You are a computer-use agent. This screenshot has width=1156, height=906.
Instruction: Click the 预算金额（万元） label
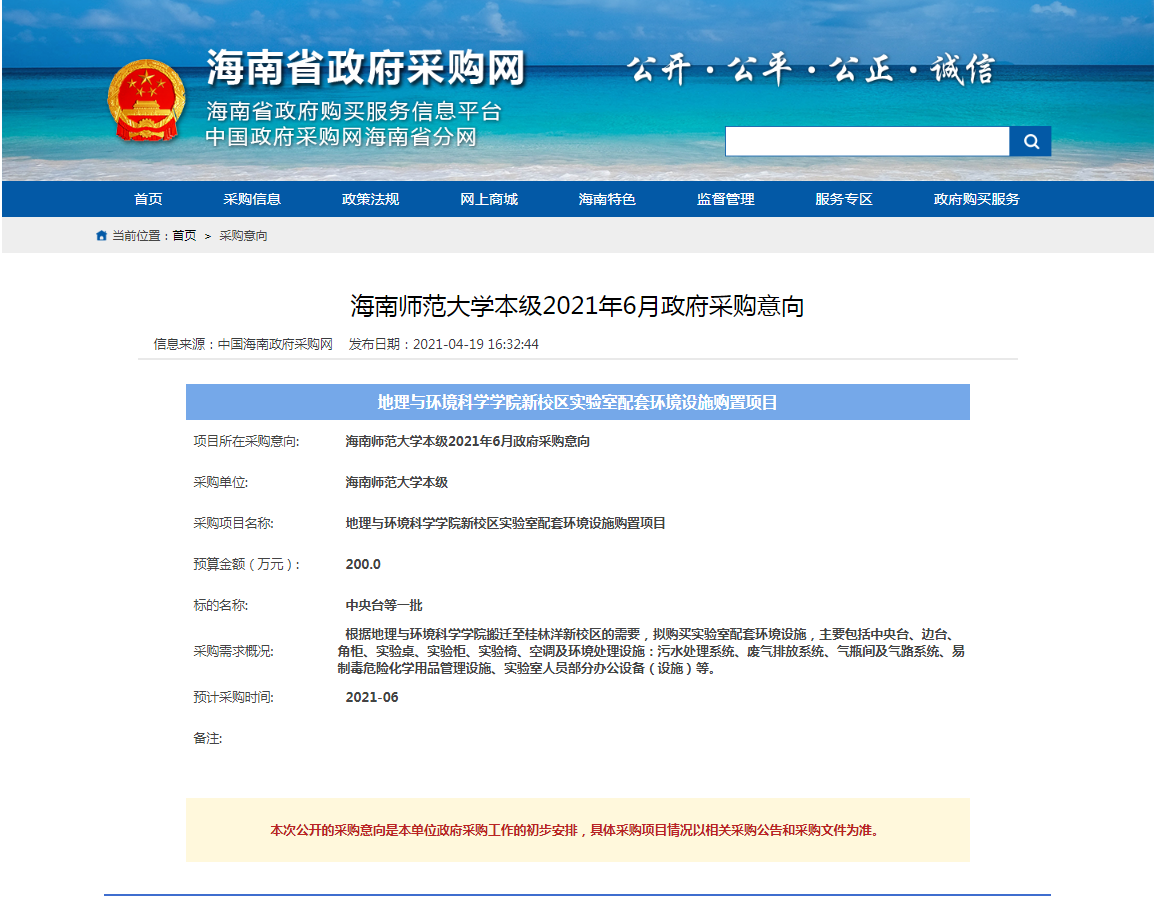246,565
